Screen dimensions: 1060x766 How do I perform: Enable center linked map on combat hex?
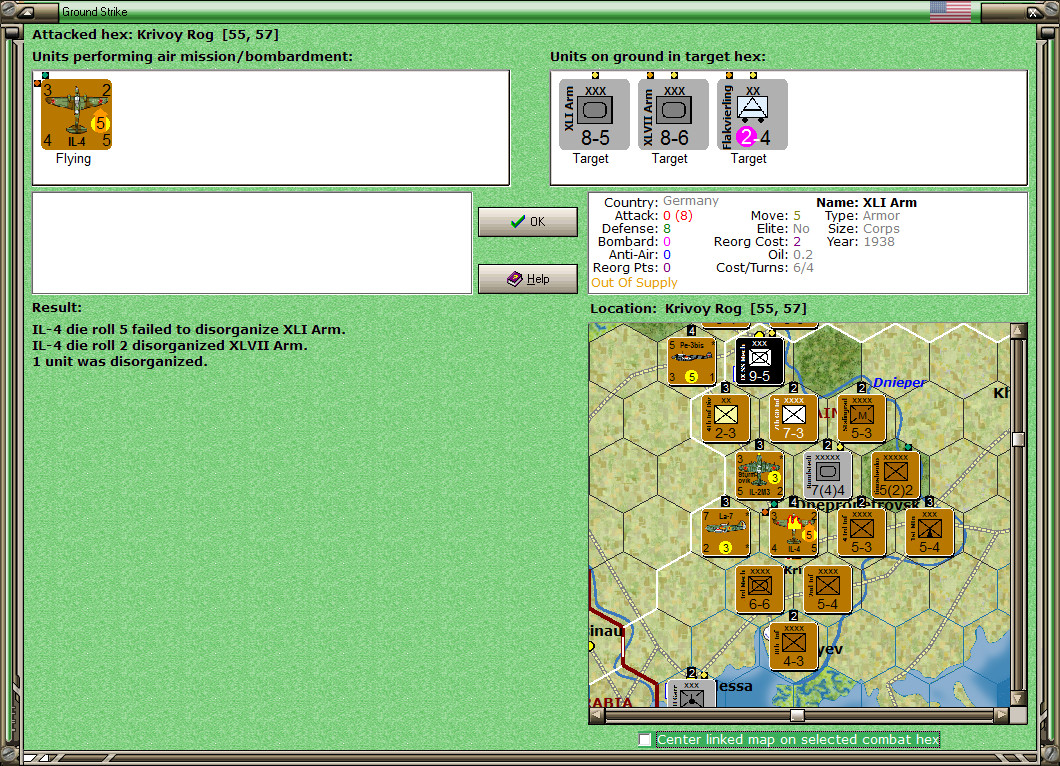point(645,740)
